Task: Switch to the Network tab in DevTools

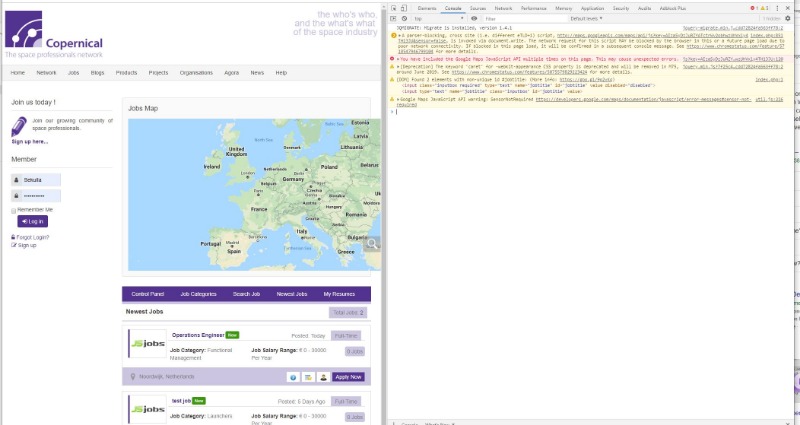Action: click(503, 7)
